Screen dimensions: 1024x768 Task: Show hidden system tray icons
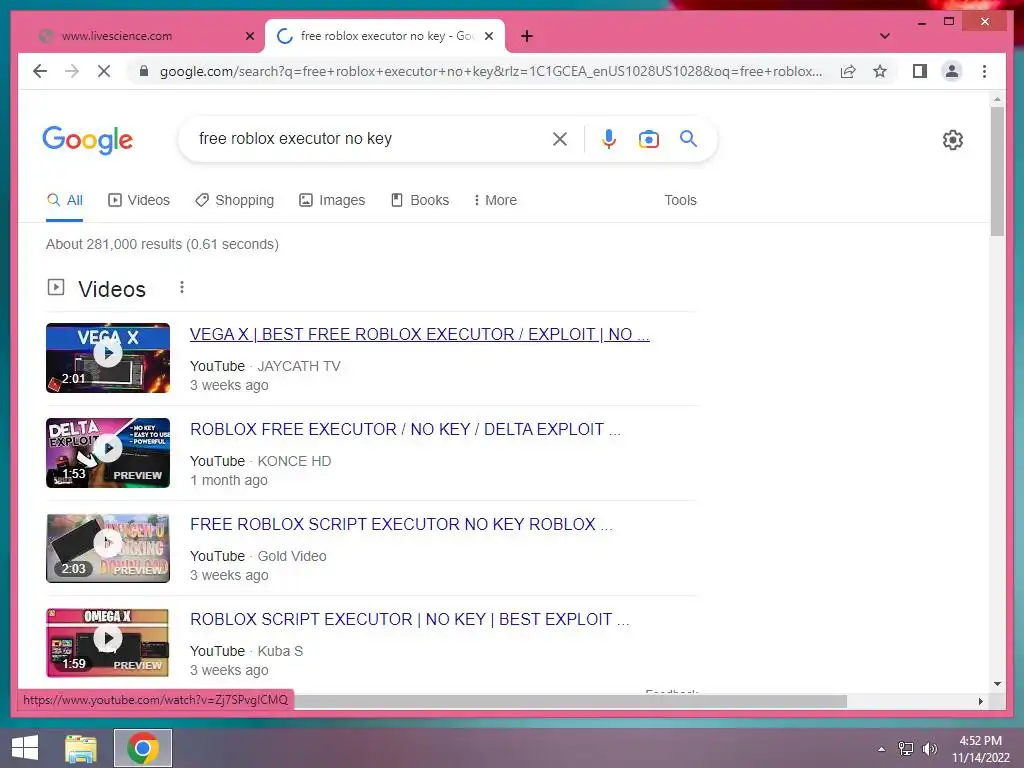point(882,749)
